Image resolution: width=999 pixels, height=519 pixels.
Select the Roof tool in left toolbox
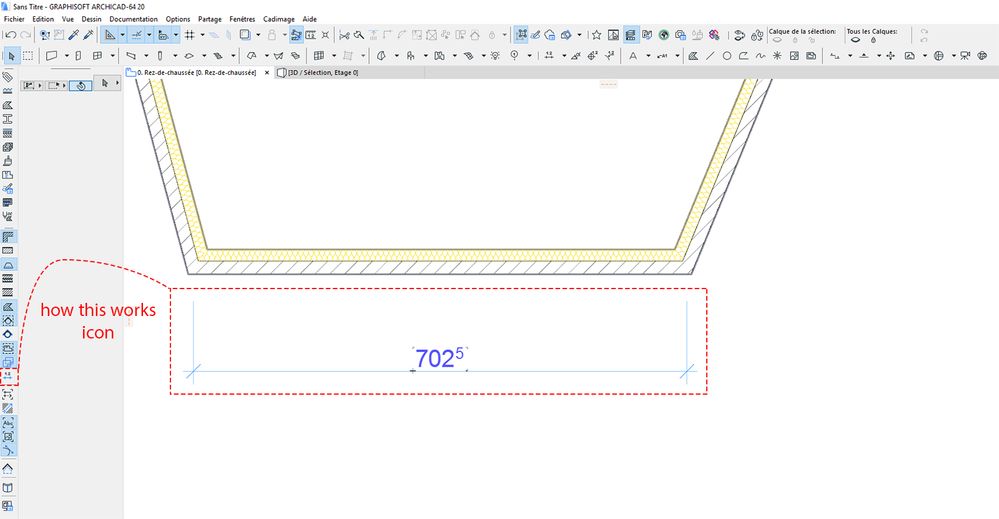8,468
